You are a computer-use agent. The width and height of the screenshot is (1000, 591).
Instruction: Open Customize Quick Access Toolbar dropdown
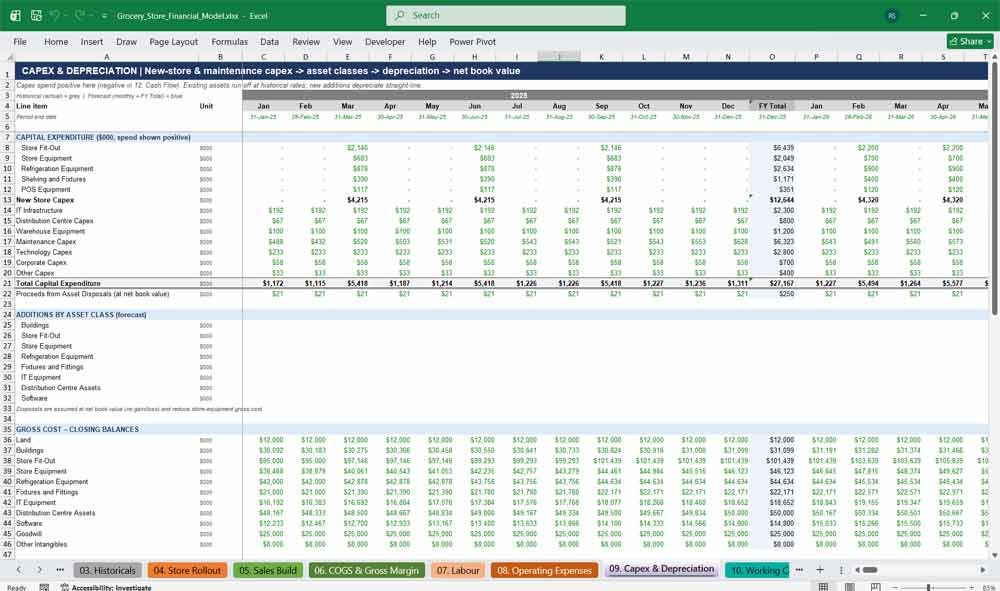(x=104, y=15)
